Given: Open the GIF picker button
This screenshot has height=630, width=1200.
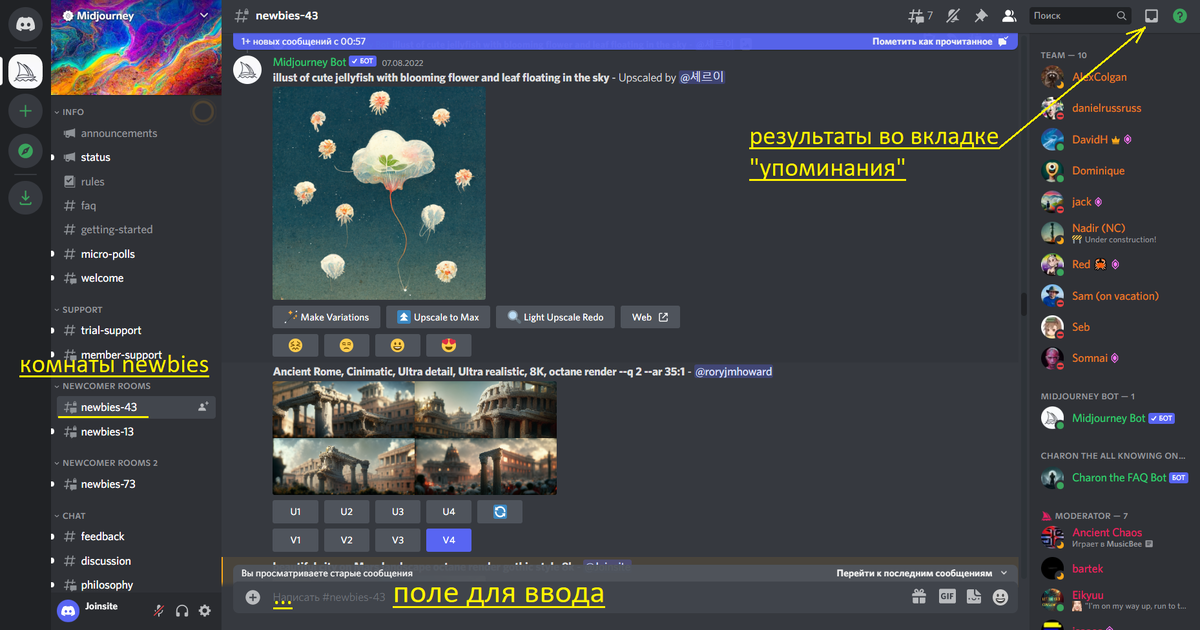Looking at the screenshot, I should [x=947, y=597].
